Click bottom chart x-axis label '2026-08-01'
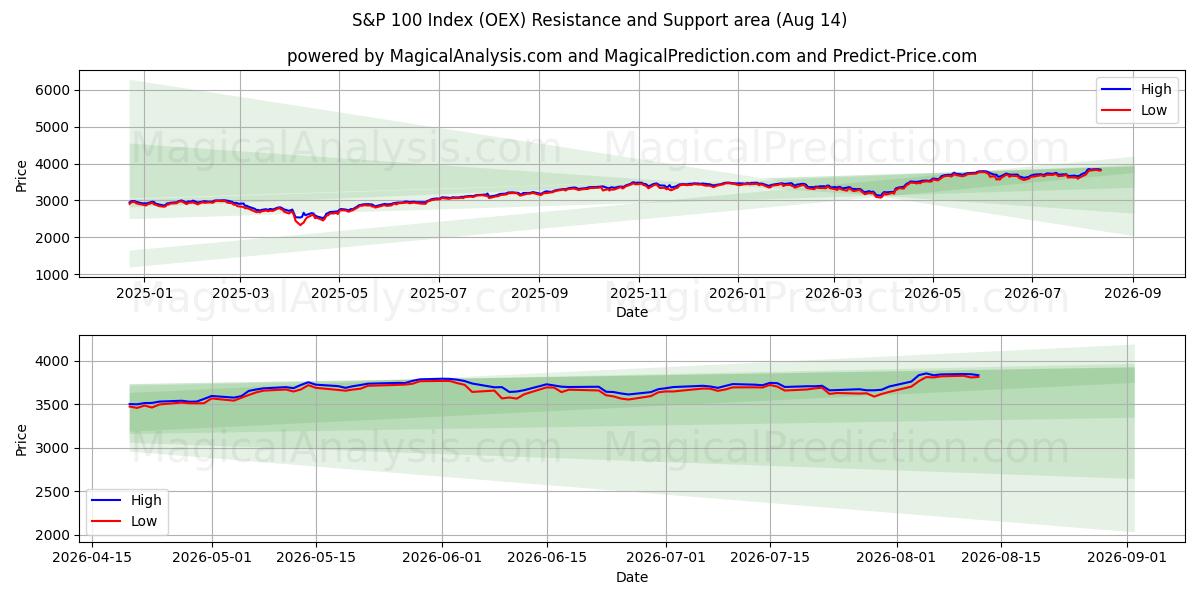Screen dimensions: 1200x600 click(x=897, y=558)
